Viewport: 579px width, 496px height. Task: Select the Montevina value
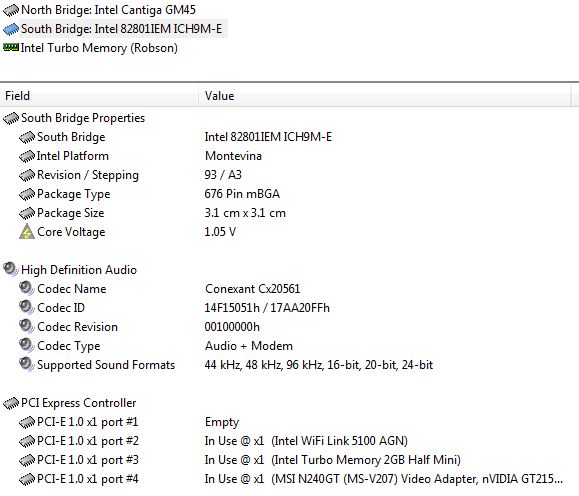point(233,156)
